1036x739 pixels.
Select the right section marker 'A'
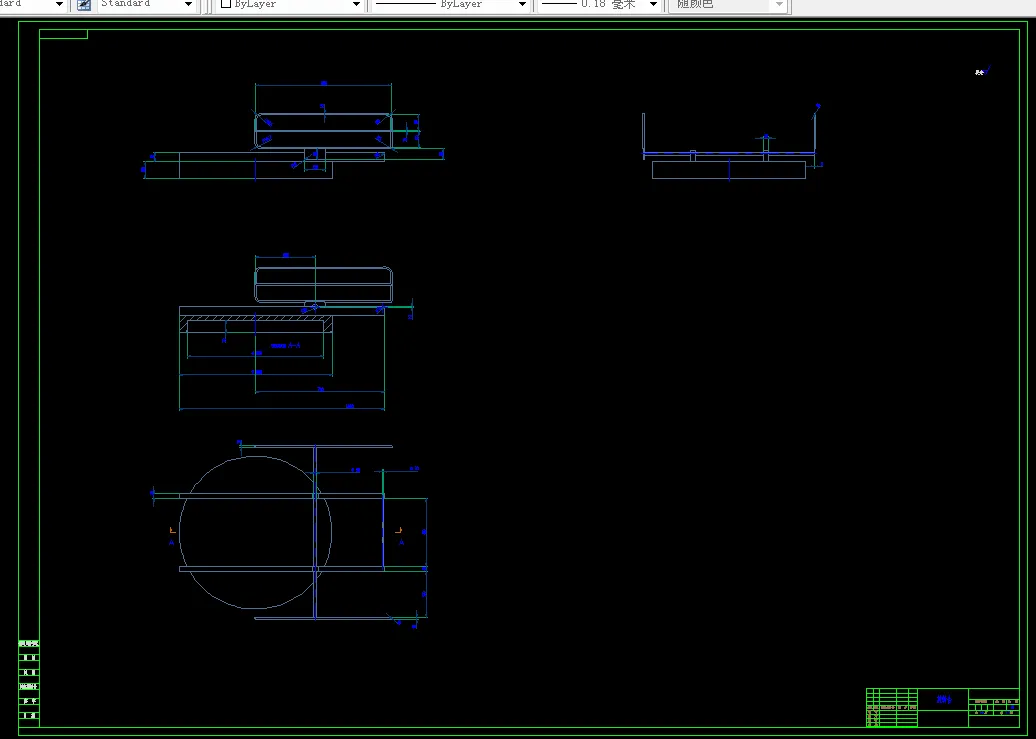point(401,543)
